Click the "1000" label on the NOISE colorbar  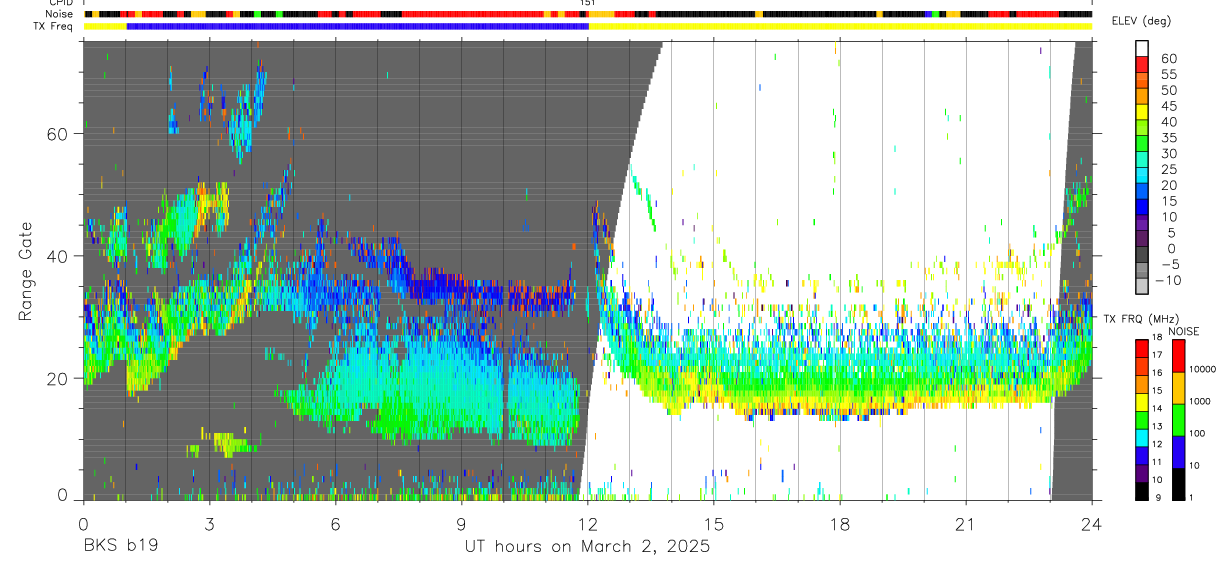(x=1200, y=401)
